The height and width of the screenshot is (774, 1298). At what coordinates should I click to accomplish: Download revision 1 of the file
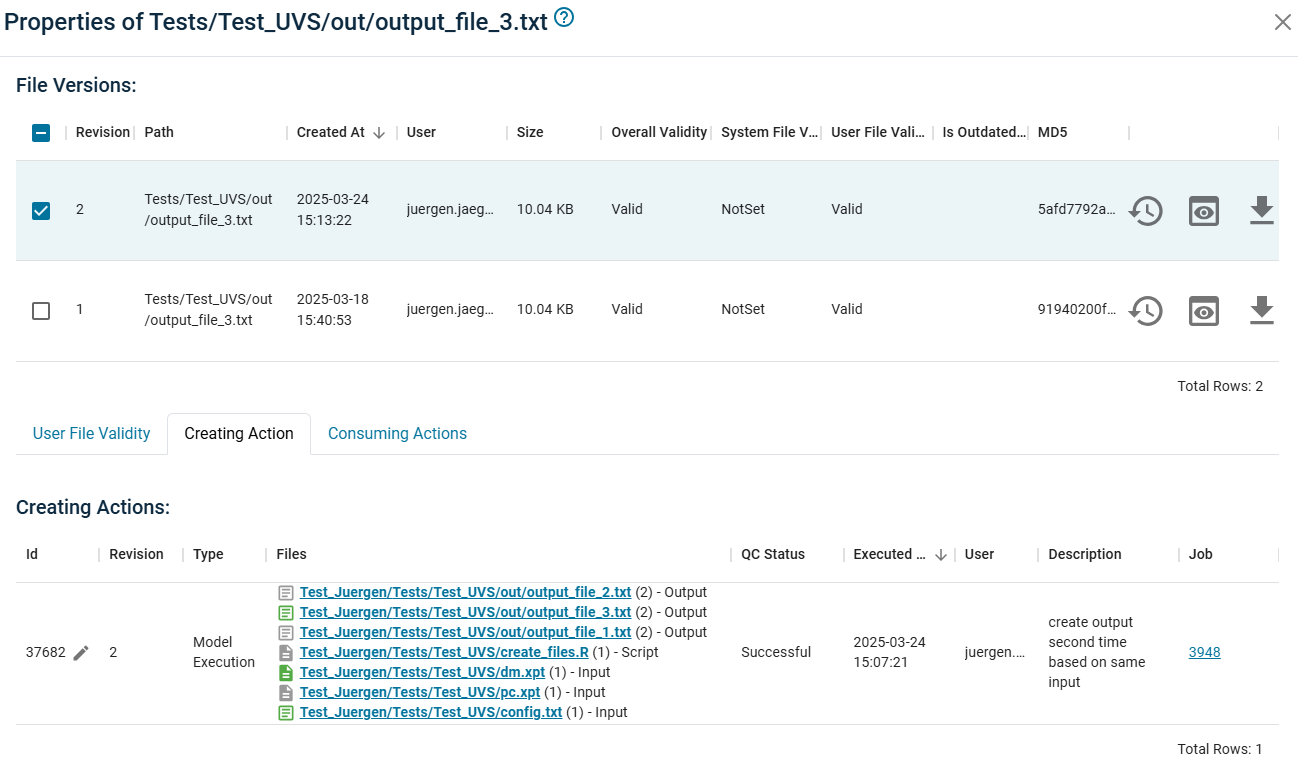[x=1262, y=311]
